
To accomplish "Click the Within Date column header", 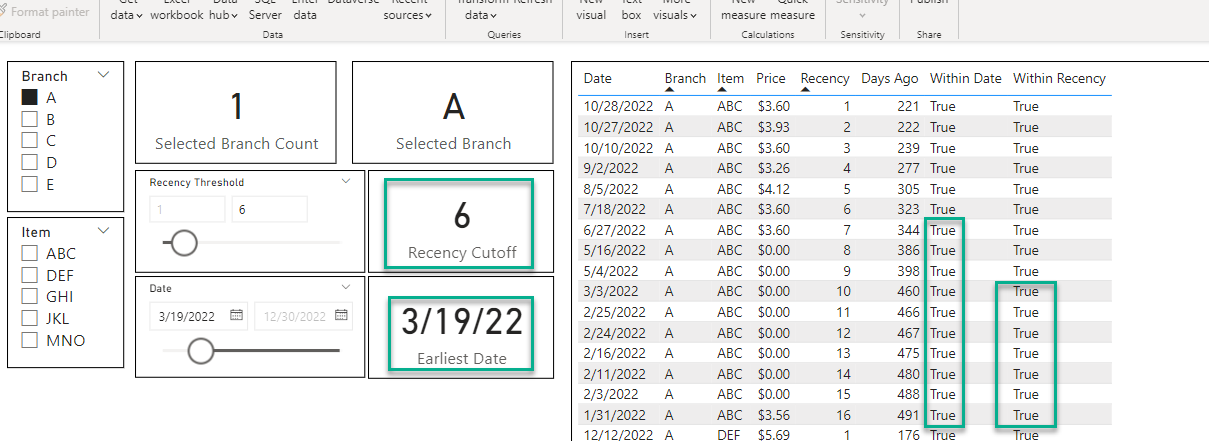I will tap(965, 78).
